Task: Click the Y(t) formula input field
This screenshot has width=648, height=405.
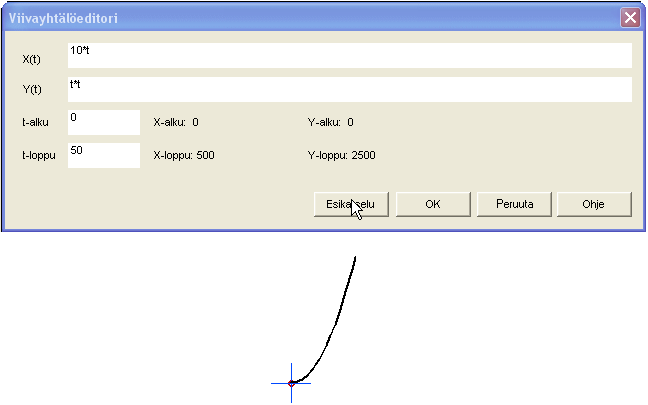Action: click(349, 89)
